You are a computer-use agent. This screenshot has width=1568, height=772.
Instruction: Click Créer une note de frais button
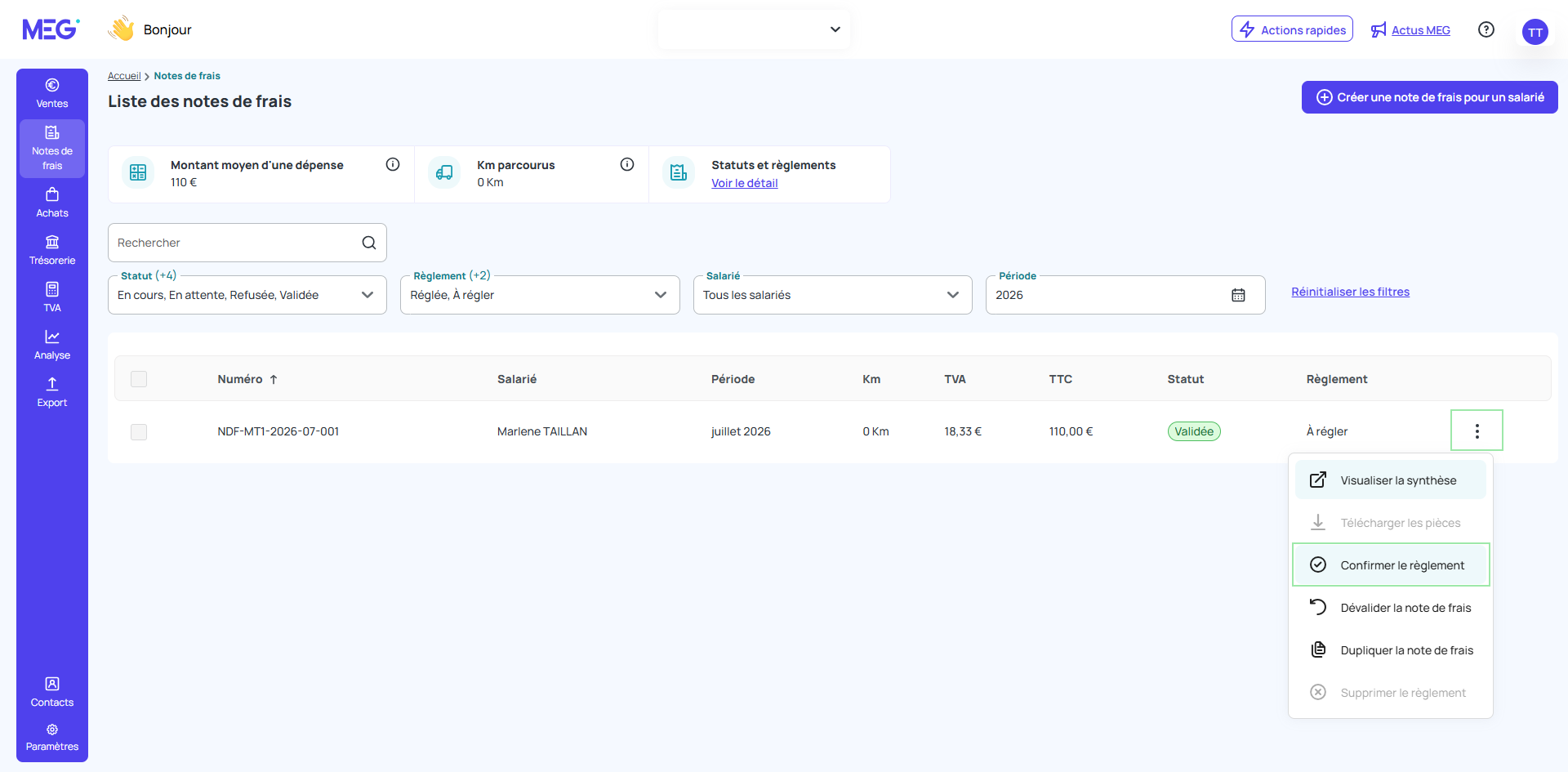(1429, 97)
